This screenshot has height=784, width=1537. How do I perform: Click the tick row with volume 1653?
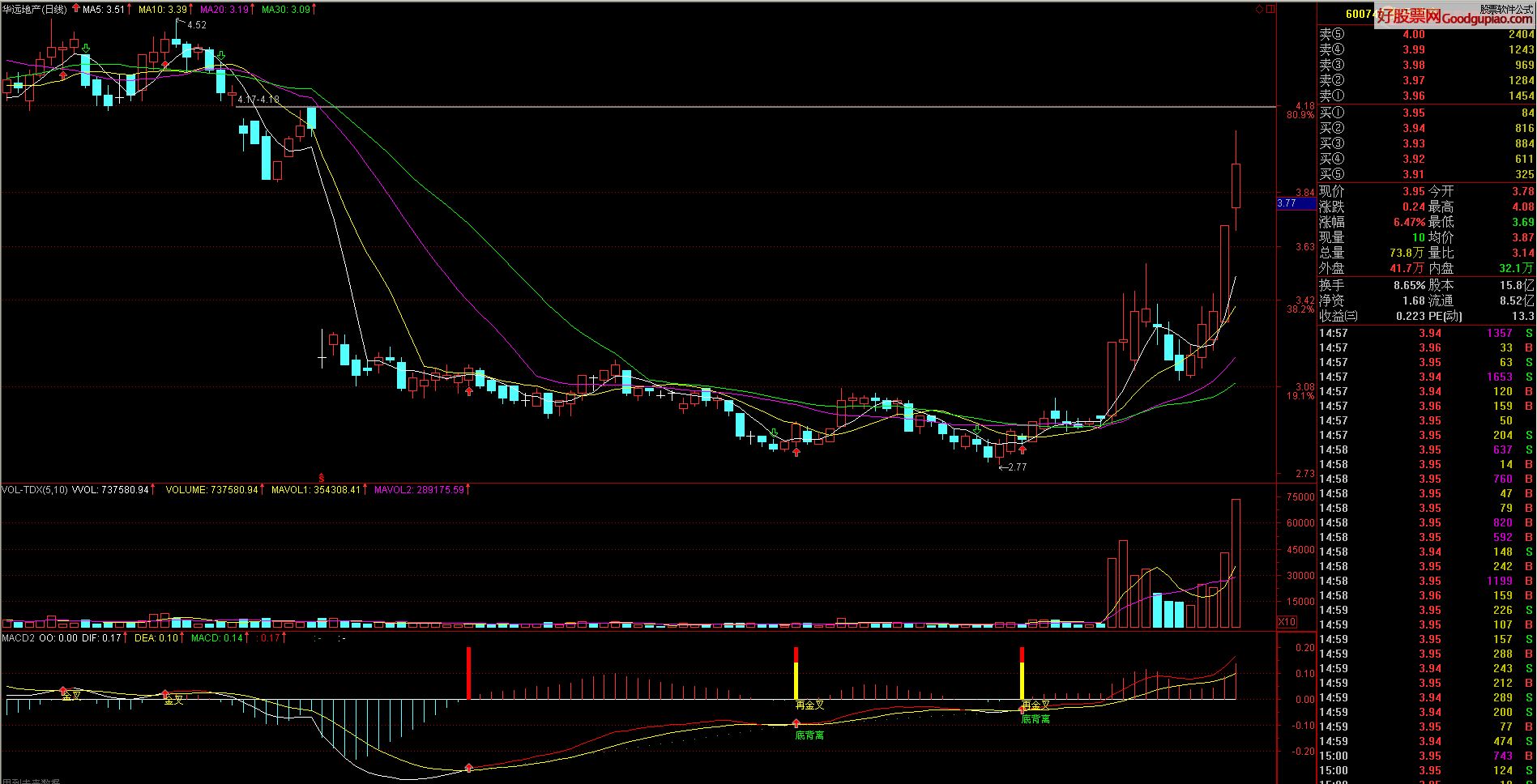[1426, 377]
